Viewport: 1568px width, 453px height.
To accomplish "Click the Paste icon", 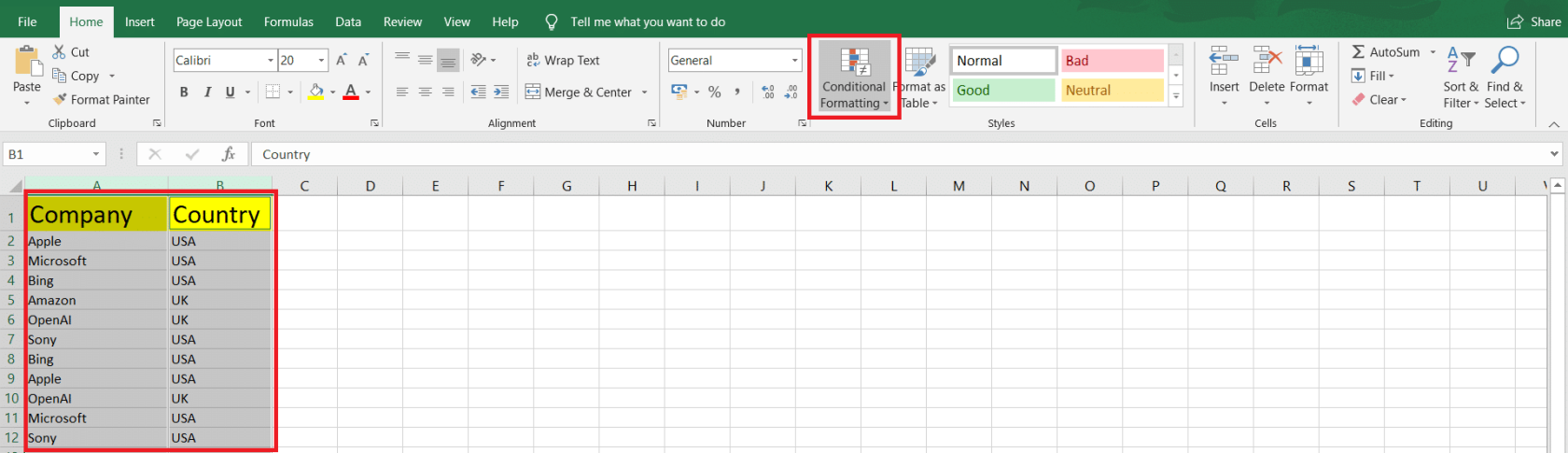I will [27, 62].
